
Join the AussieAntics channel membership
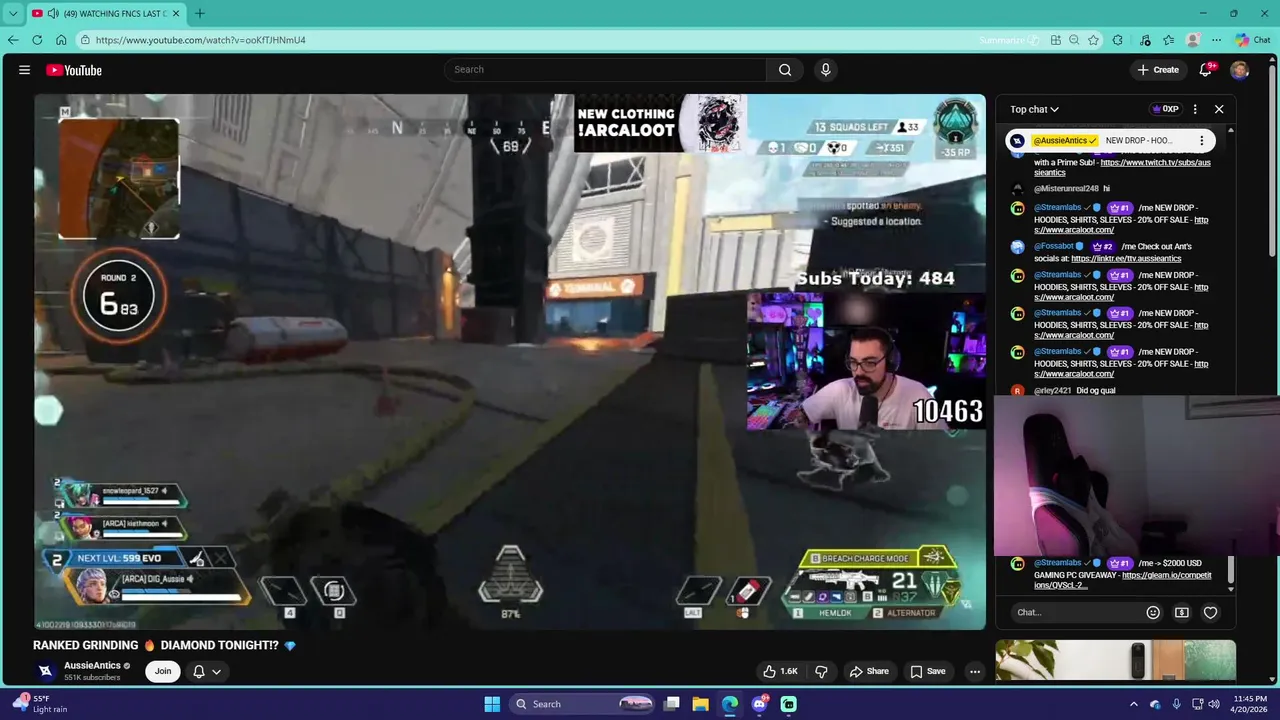point(163,671)
